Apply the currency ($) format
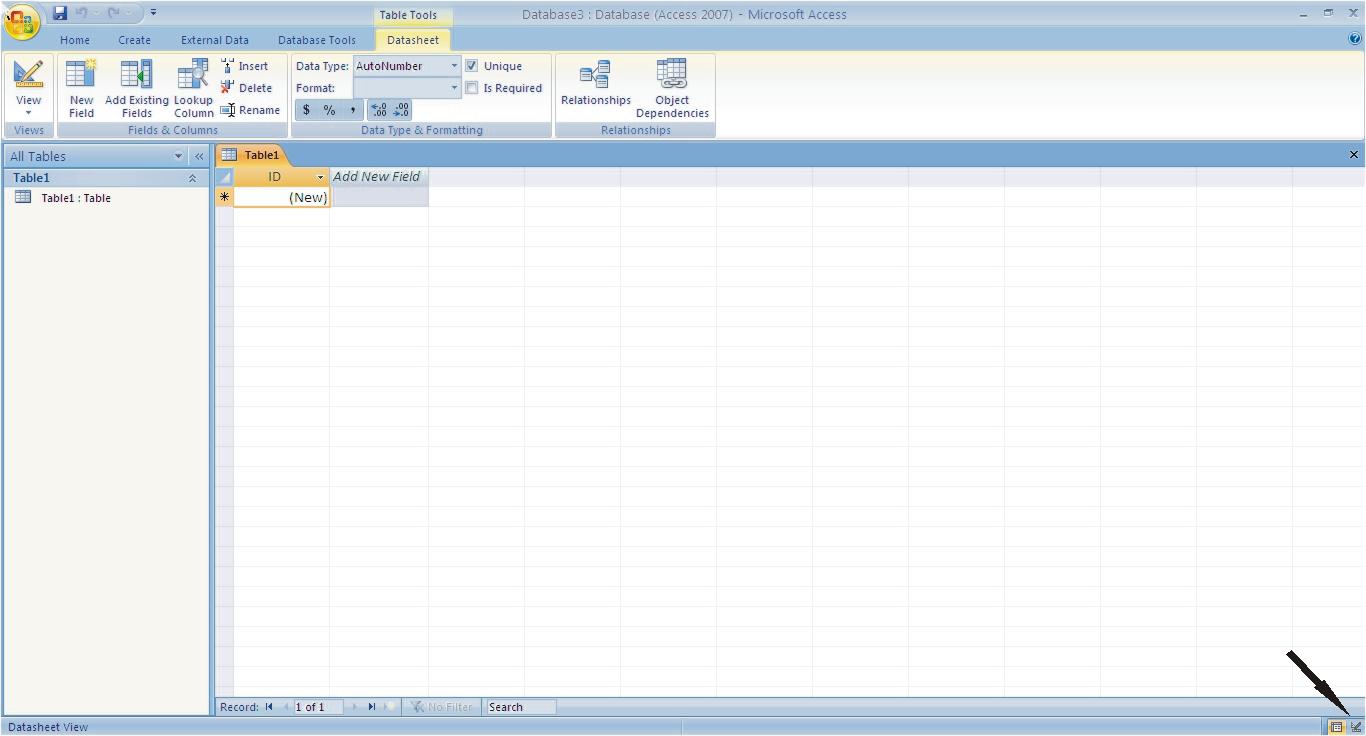Screen dimensions: 1366x736 (306, 110)
